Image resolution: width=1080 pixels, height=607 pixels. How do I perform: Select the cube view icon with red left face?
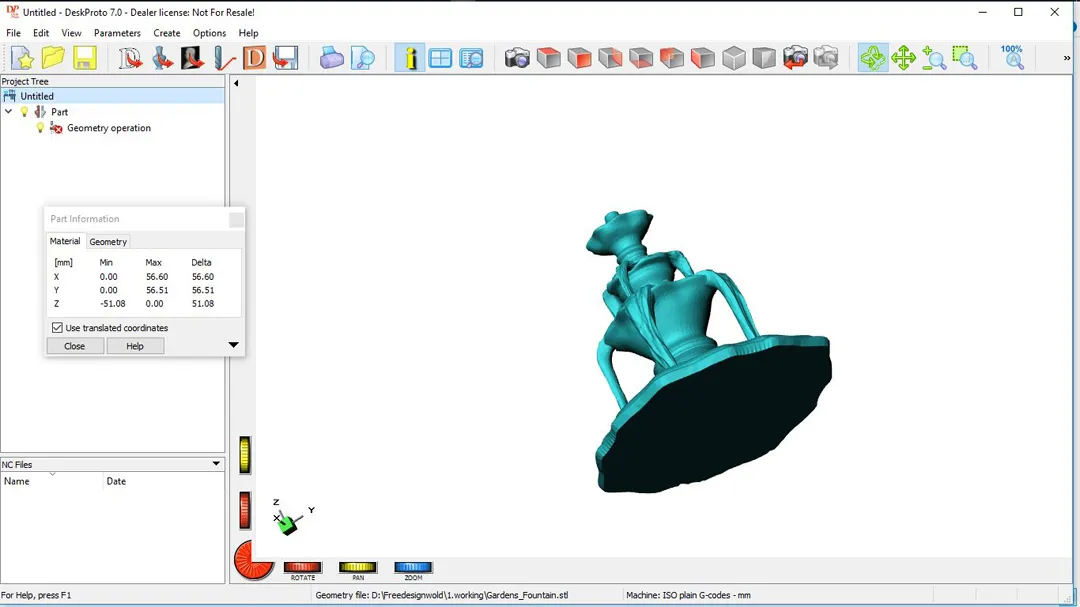click(x=703, y=58)
